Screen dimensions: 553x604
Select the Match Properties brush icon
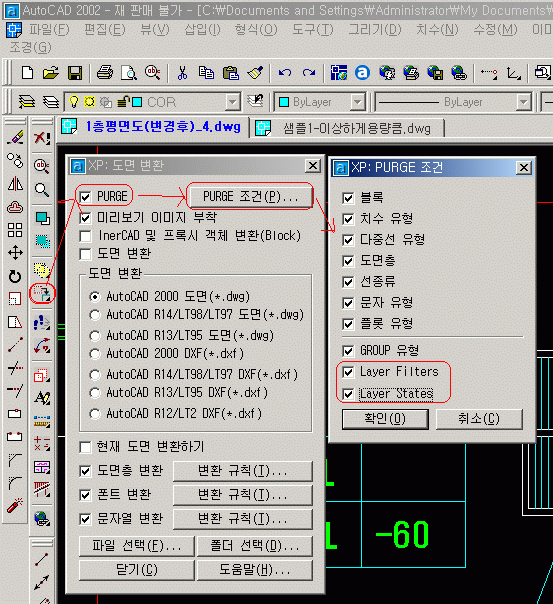coord(255,72)
